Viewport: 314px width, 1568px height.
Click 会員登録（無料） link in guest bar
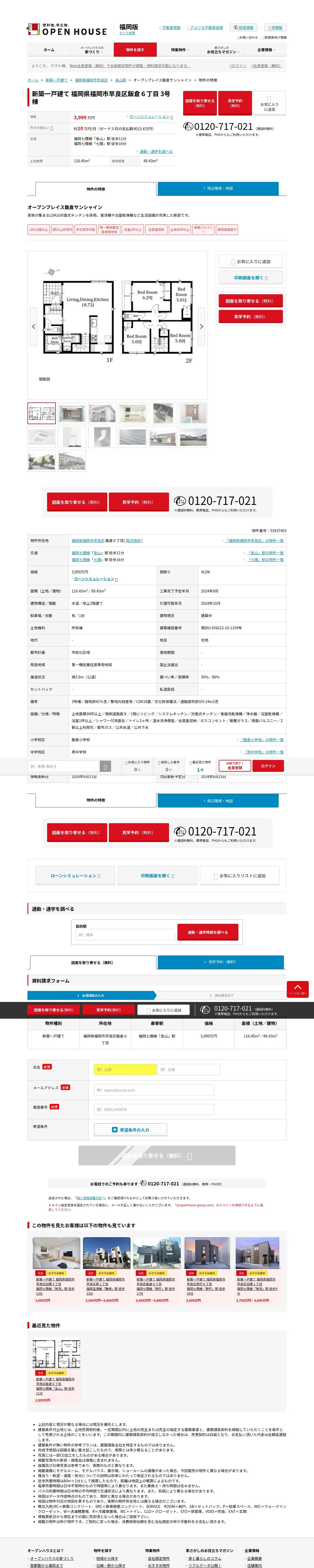click(x=267, y=66)
